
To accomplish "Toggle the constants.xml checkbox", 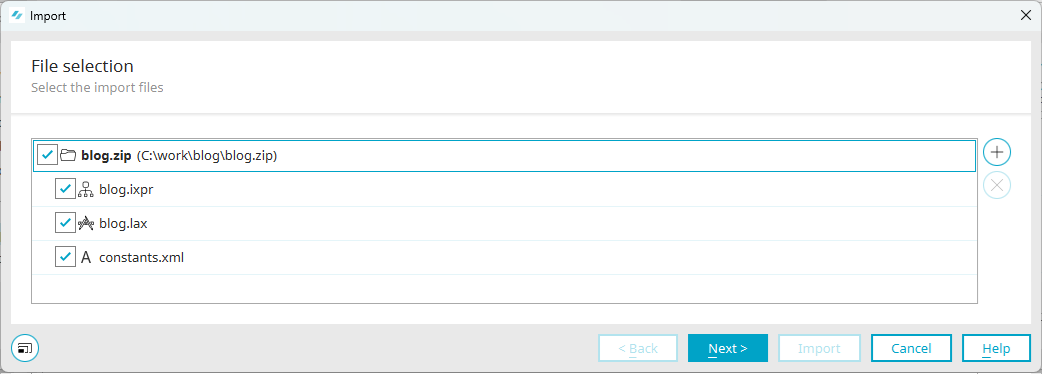I will pos(65,258).
